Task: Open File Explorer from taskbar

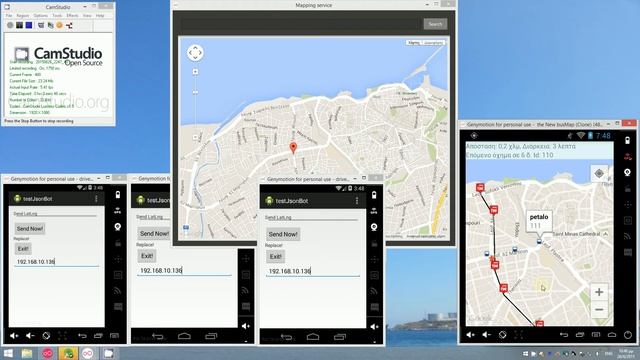Action: click(27, 353)
